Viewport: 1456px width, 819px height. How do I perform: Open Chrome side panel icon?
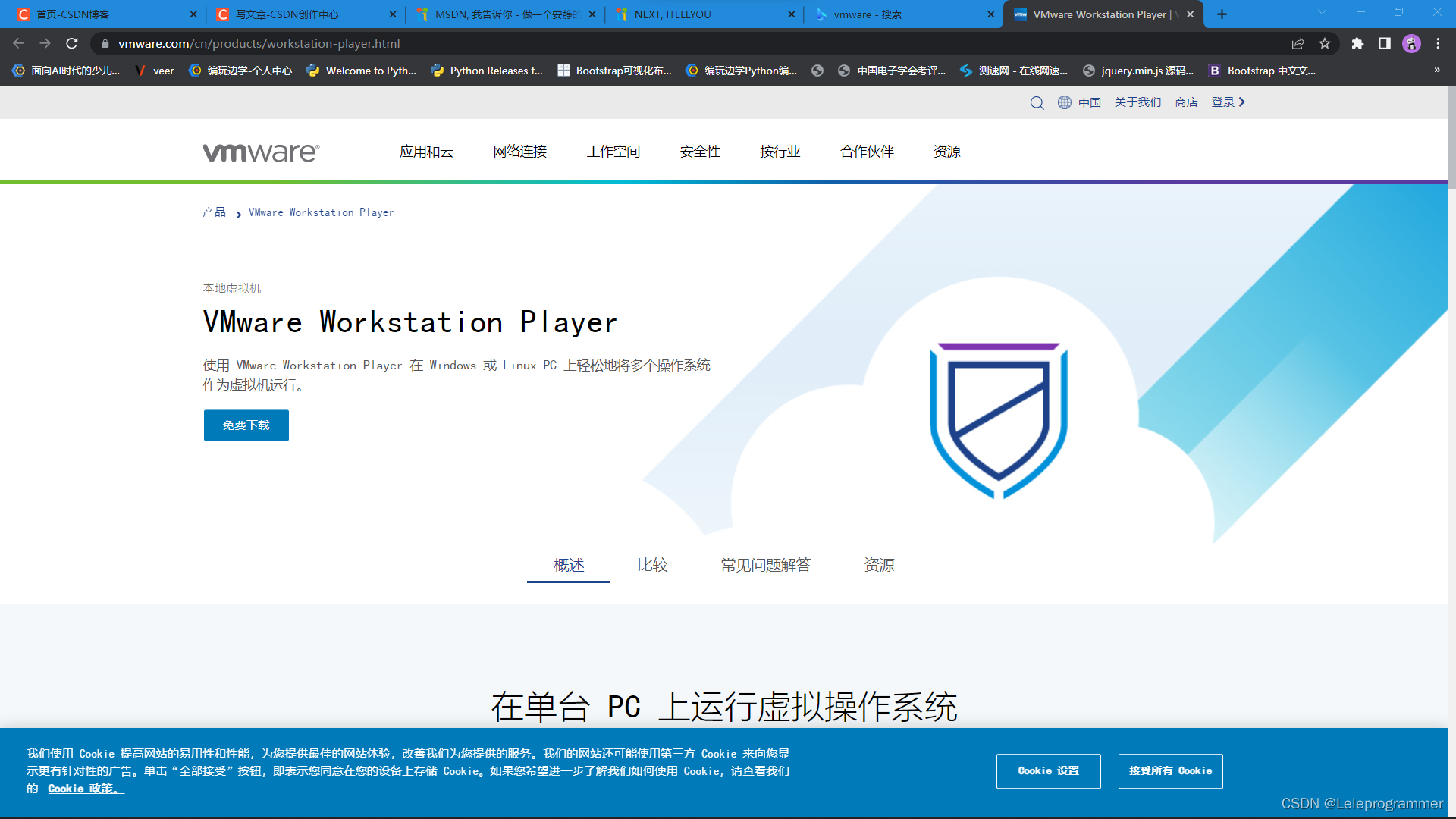point(1385,44)
